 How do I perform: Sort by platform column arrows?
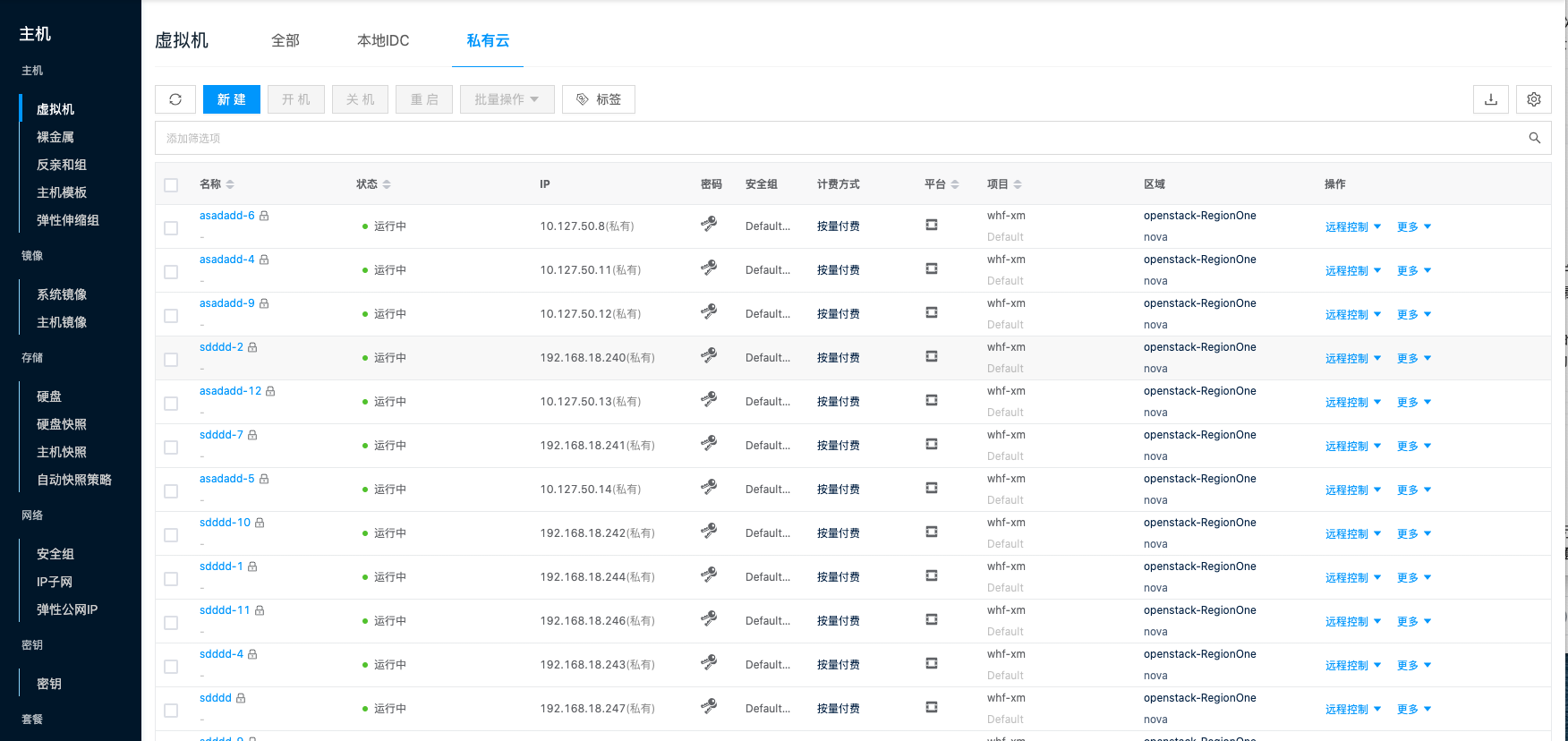point(955,184)
